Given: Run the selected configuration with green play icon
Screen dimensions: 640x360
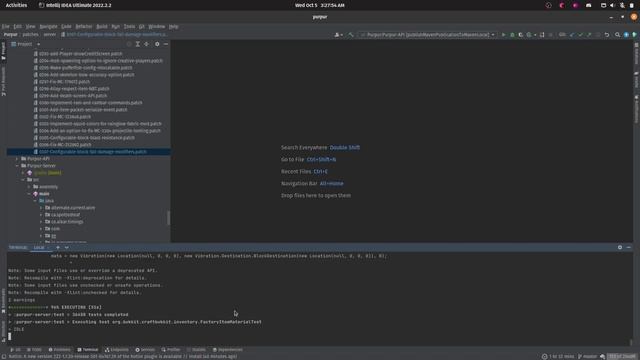Looking at the screenshot, I should (x=503, y=35).
